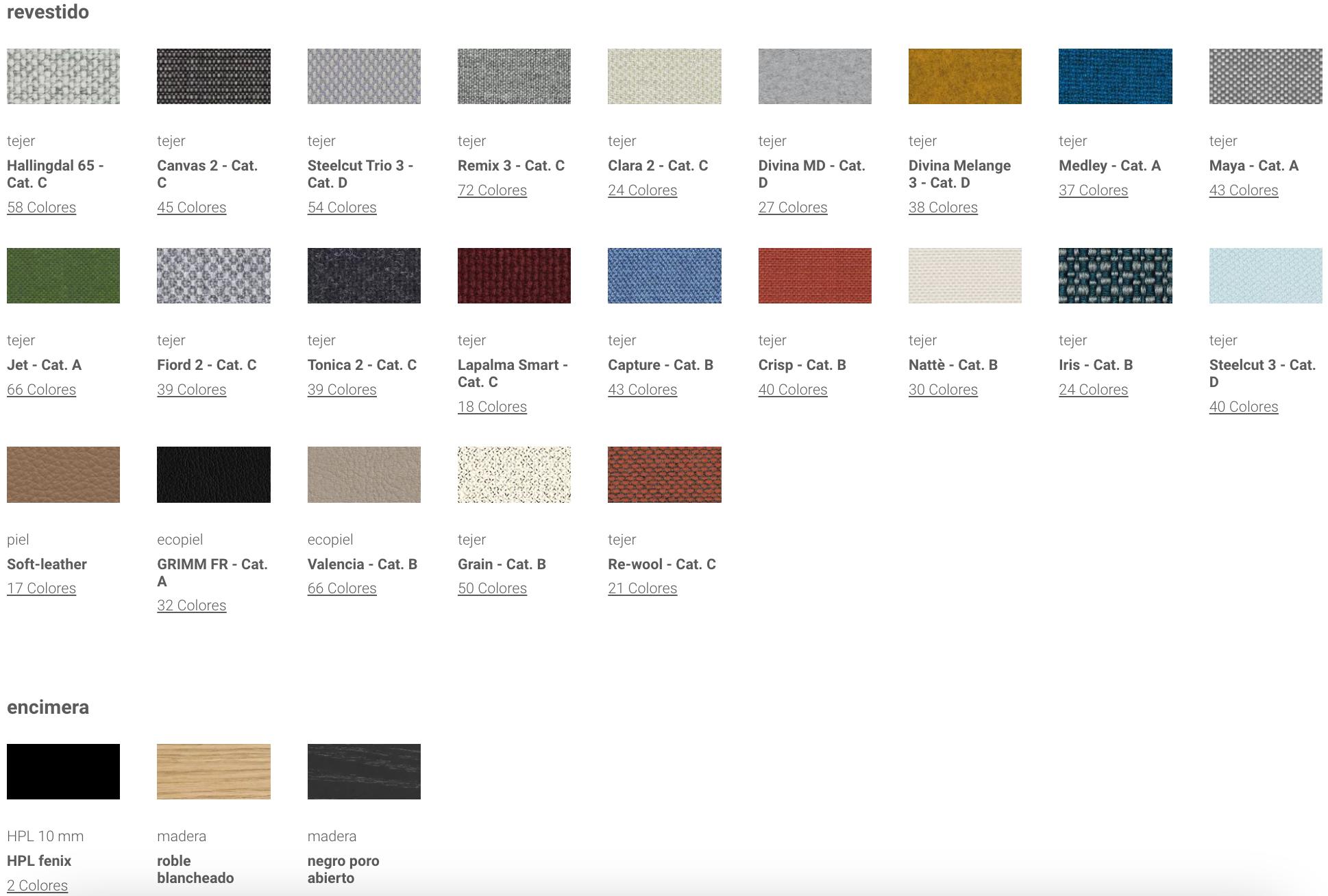
Task: Open 40 Colores under Steelcut 3
Action: 1243,407
